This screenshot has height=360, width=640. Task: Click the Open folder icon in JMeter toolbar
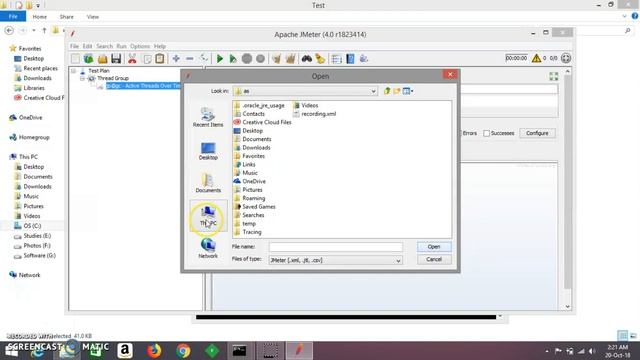(102, 58)
